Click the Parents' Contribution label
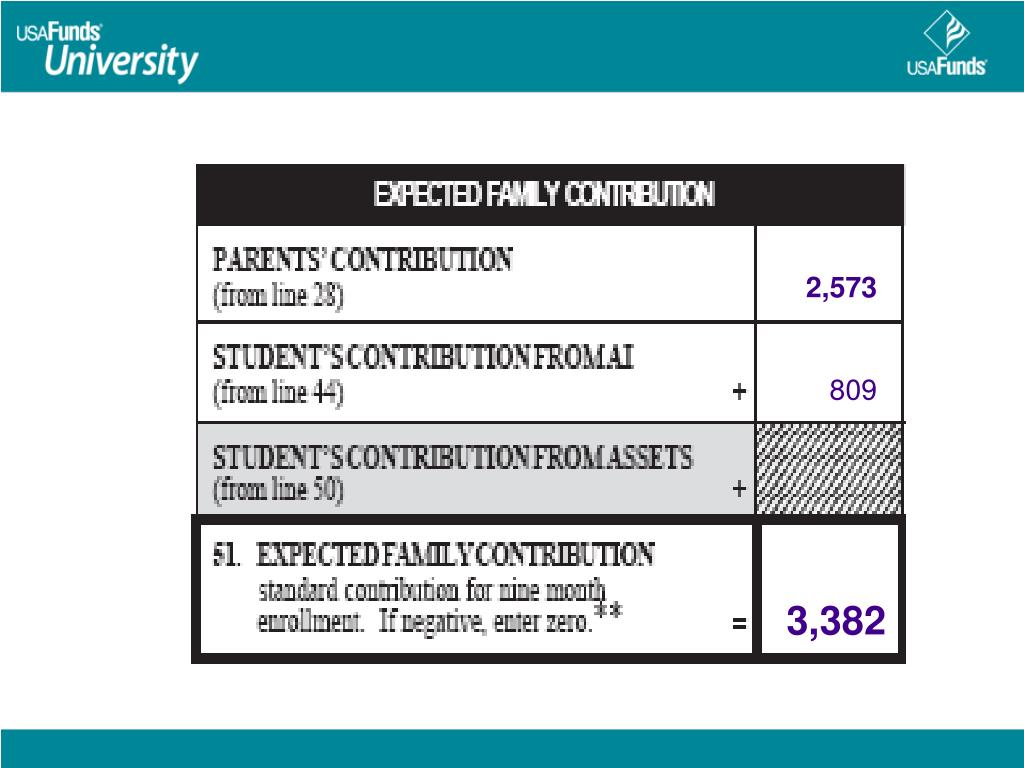1024x768 pixels. (362, 259)
